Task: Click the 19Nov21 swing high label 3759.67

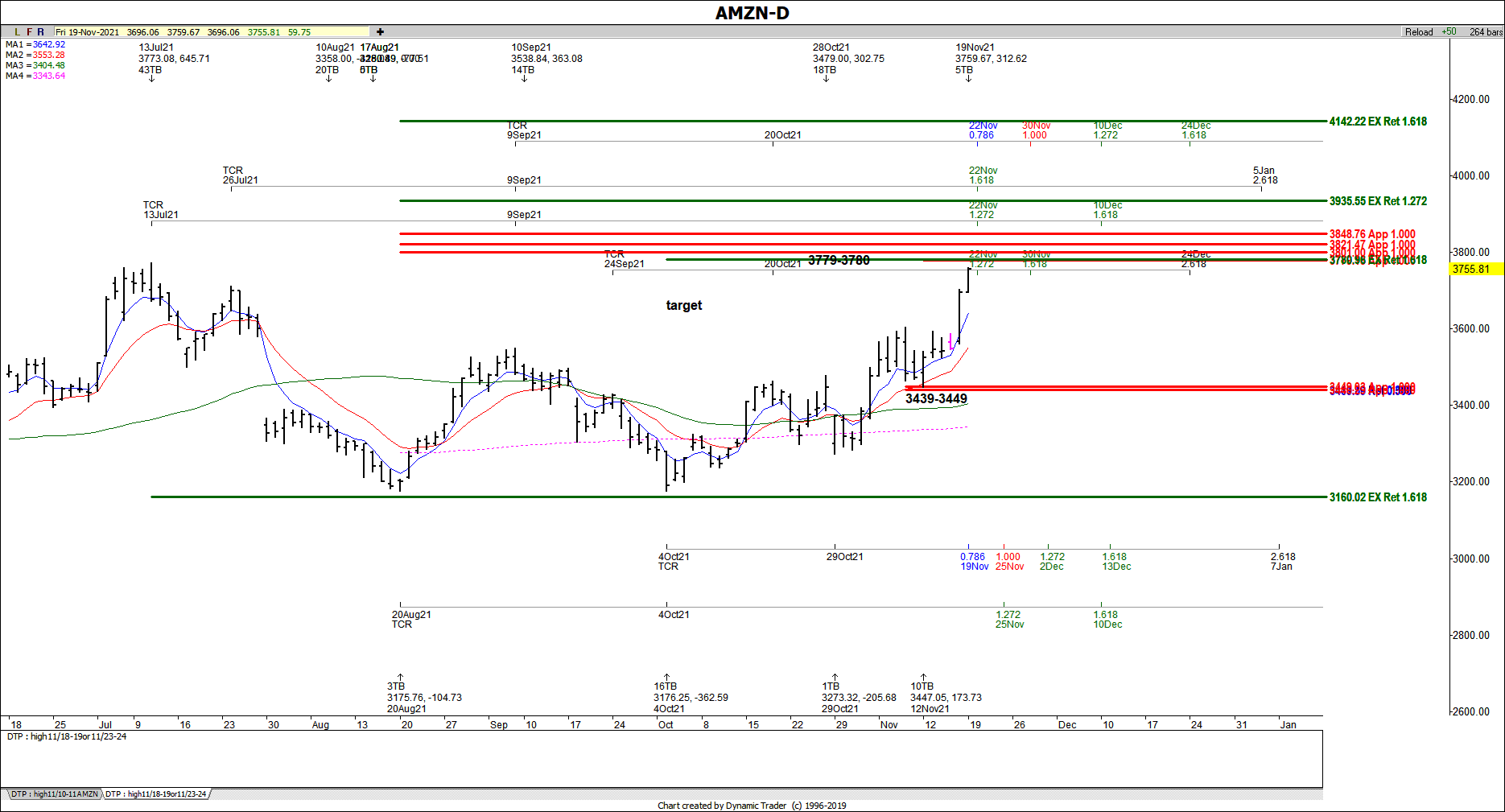Action: pos(991,59)
